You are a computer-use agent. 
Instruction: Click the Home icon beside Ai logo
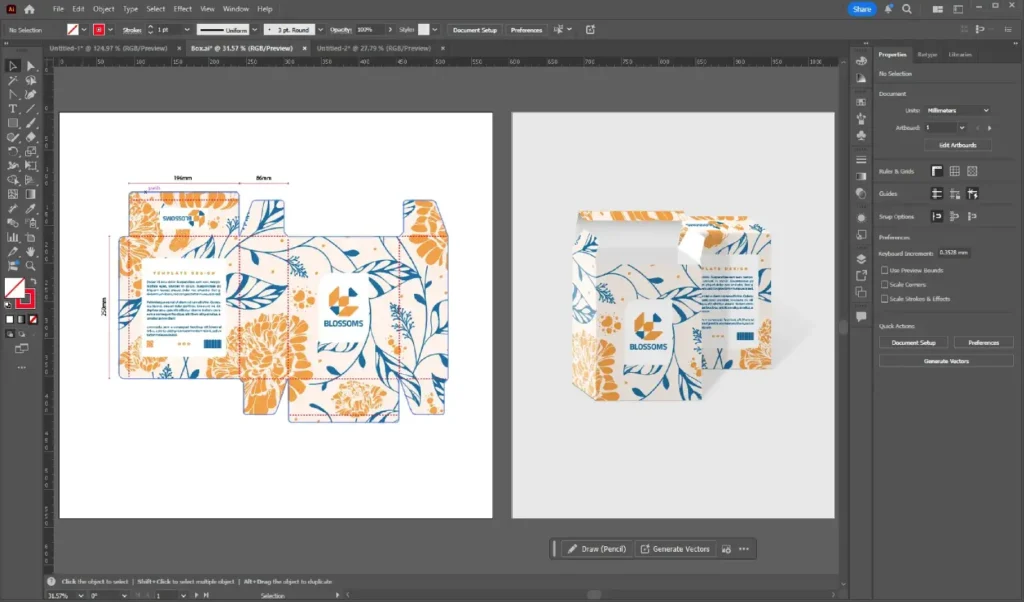(29, 9)
